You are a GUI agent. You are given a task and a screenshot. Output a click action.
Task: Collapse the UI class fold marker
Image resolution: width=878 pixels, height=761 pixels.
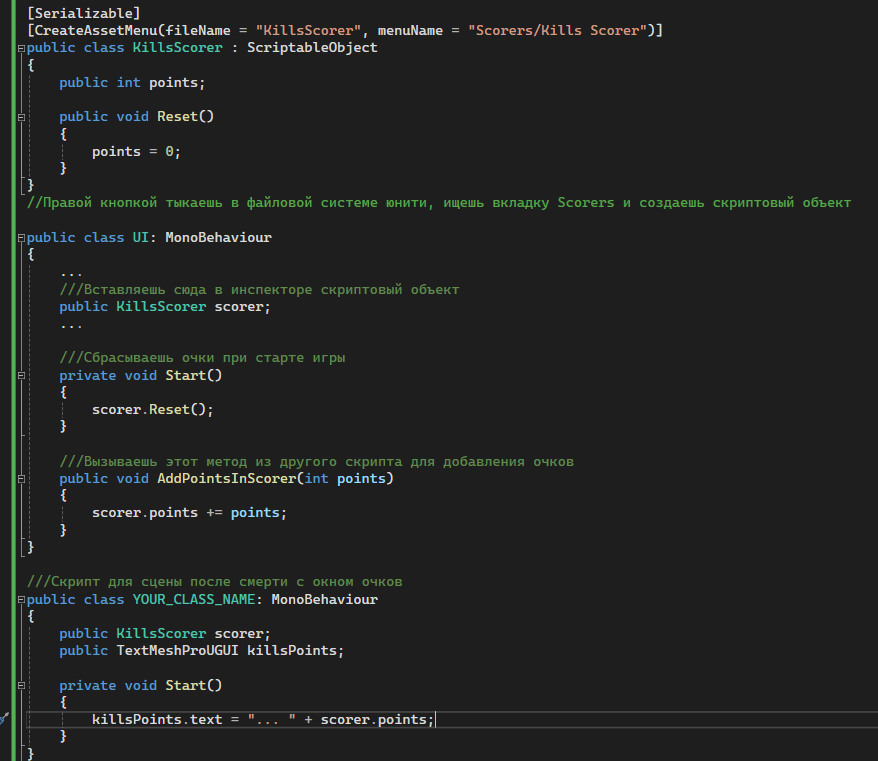click(21, 238)
